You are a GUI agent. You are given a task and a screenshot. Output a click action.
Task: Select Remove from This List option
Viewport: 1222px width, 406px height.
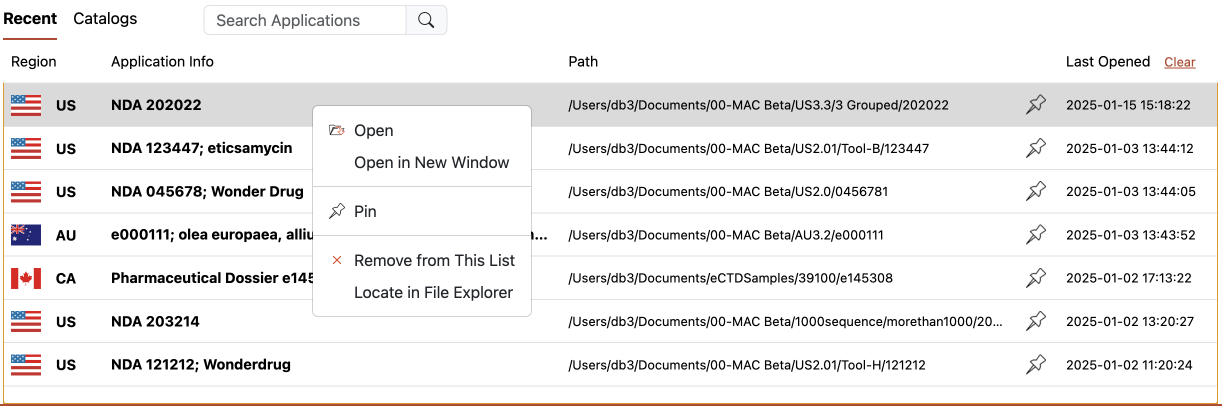pyautogui.click(x=434, y=260)
